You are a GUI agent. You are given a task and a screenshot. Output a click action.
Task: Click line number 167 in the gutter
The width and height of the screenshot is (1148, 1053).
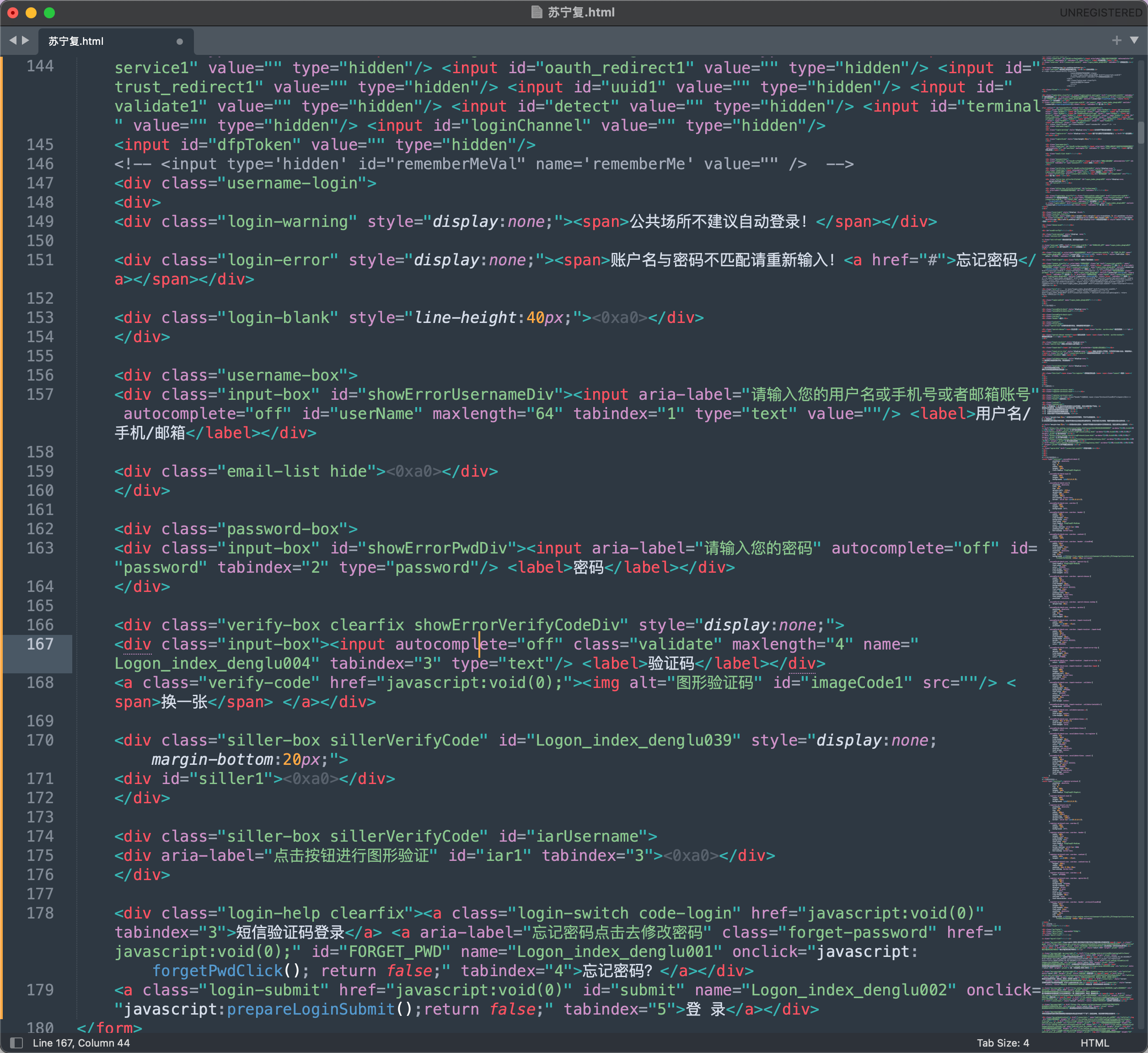[x=40, y=644]
